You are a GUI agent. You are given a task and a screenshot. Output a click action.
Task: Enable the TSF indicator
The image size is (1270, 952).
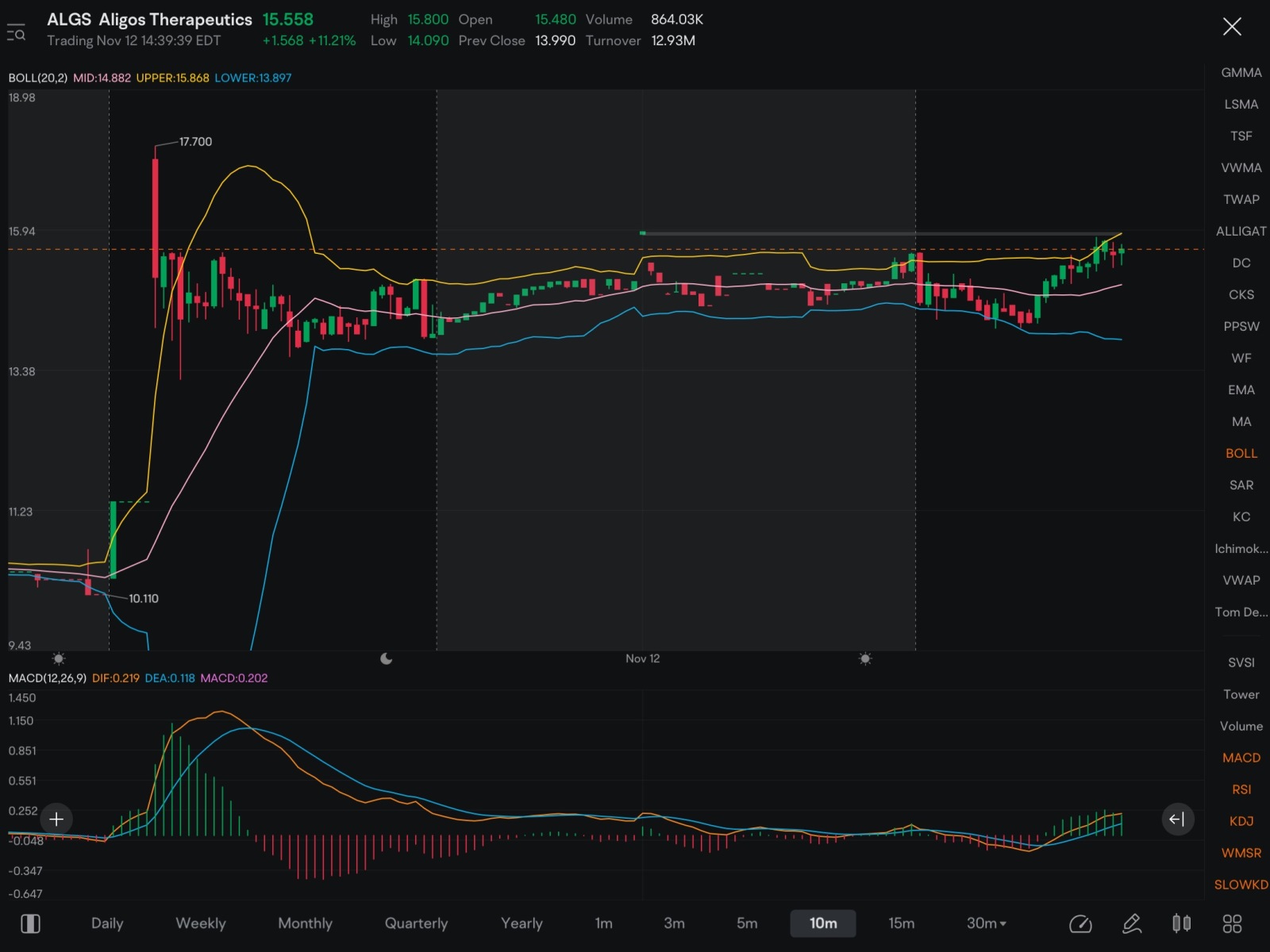[1241, 136]
